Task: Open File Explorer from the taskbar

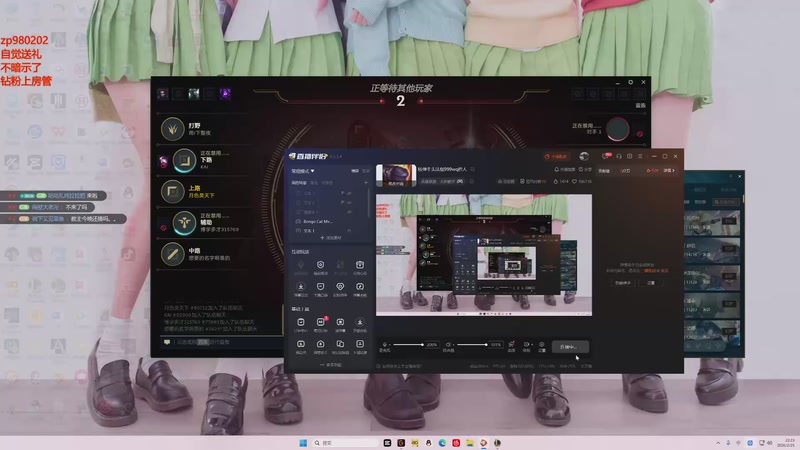Action: (x=470, y=443)
